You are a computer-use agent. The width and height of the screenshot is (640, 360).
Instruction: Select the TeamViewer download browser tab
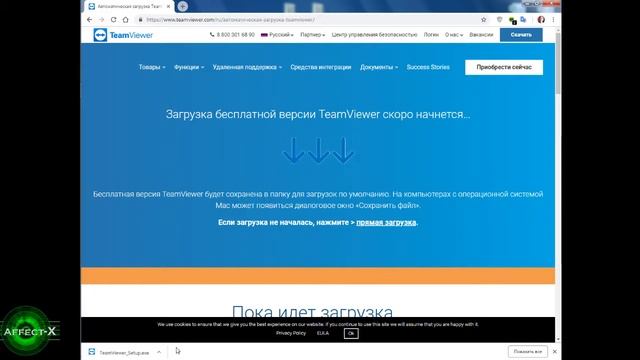129,7
